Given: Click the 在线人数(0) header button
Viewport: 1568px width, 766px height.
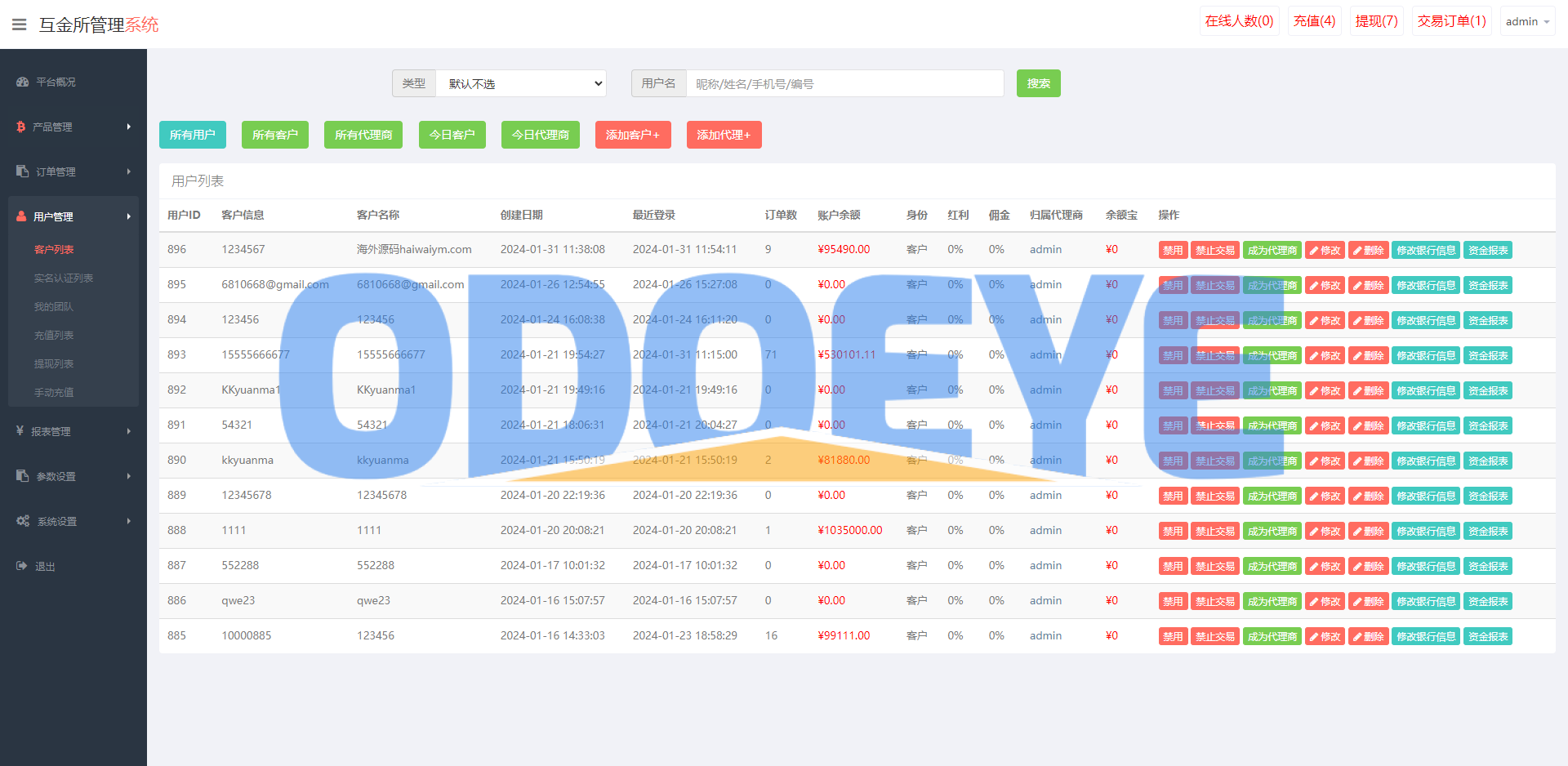Looking at the screenshot, I should tap(1239, 21).
